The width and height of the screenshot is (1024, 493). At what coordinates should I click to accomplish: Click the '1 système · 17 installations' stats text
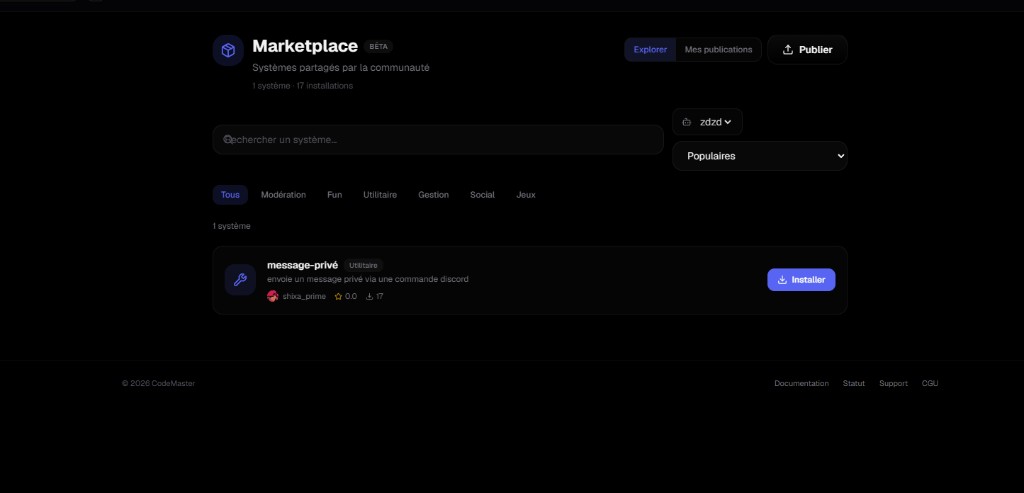[x=302, y=86]
